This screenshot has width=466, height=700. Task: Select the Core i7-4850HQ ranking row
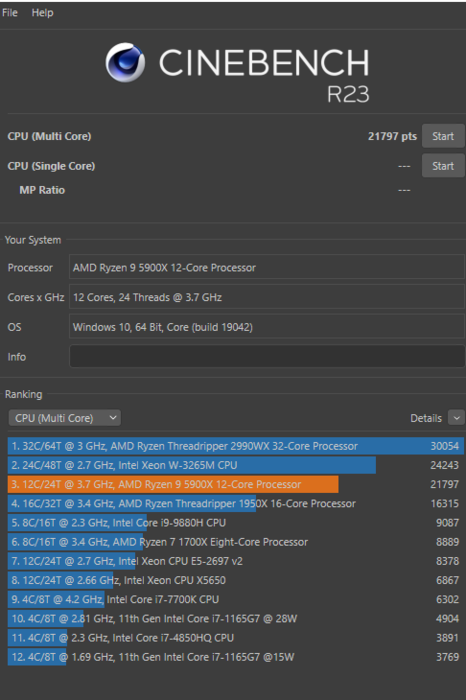pos(236,638)
